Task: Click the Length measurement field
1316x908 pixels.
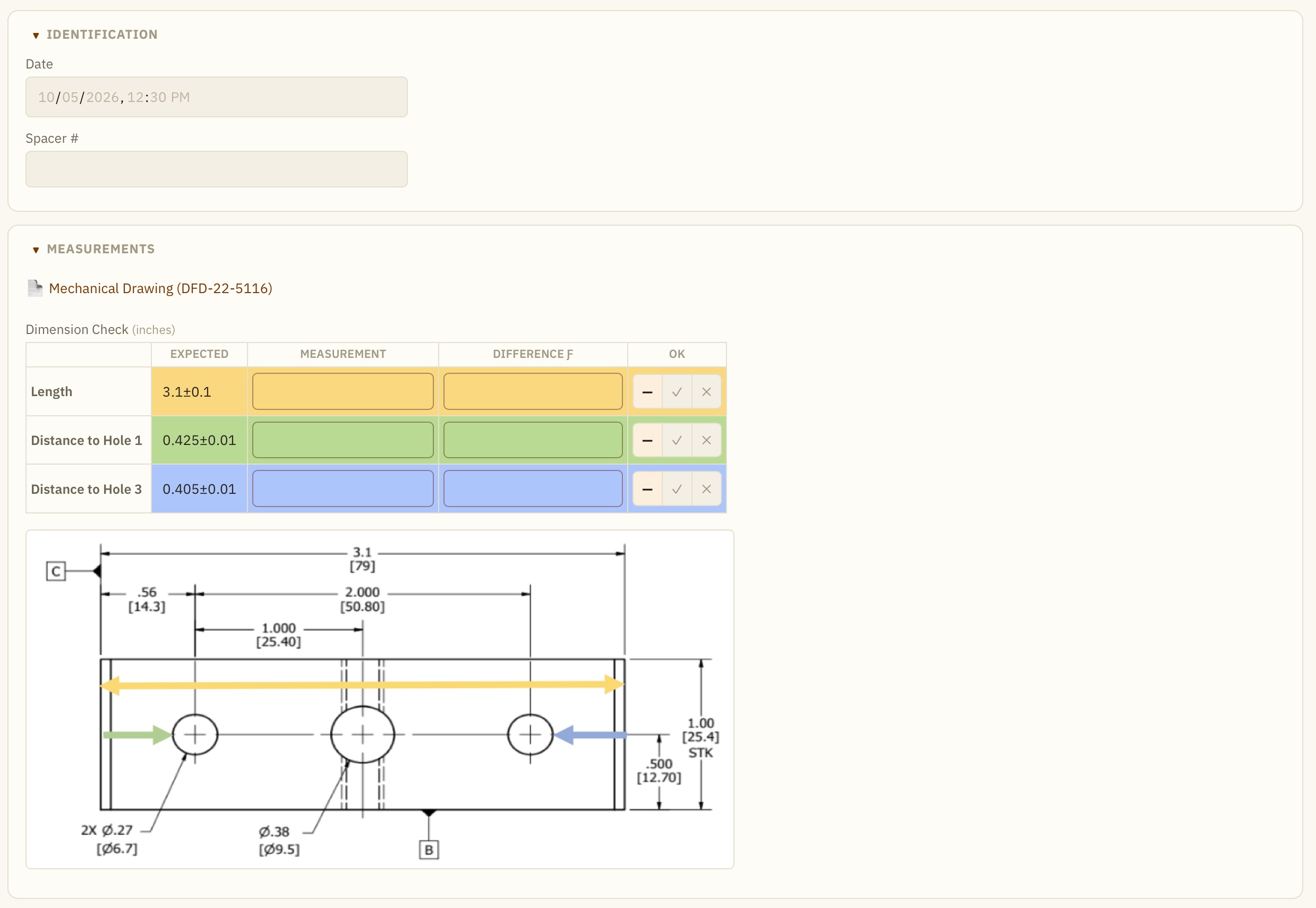Action: (x=343, y=391)
